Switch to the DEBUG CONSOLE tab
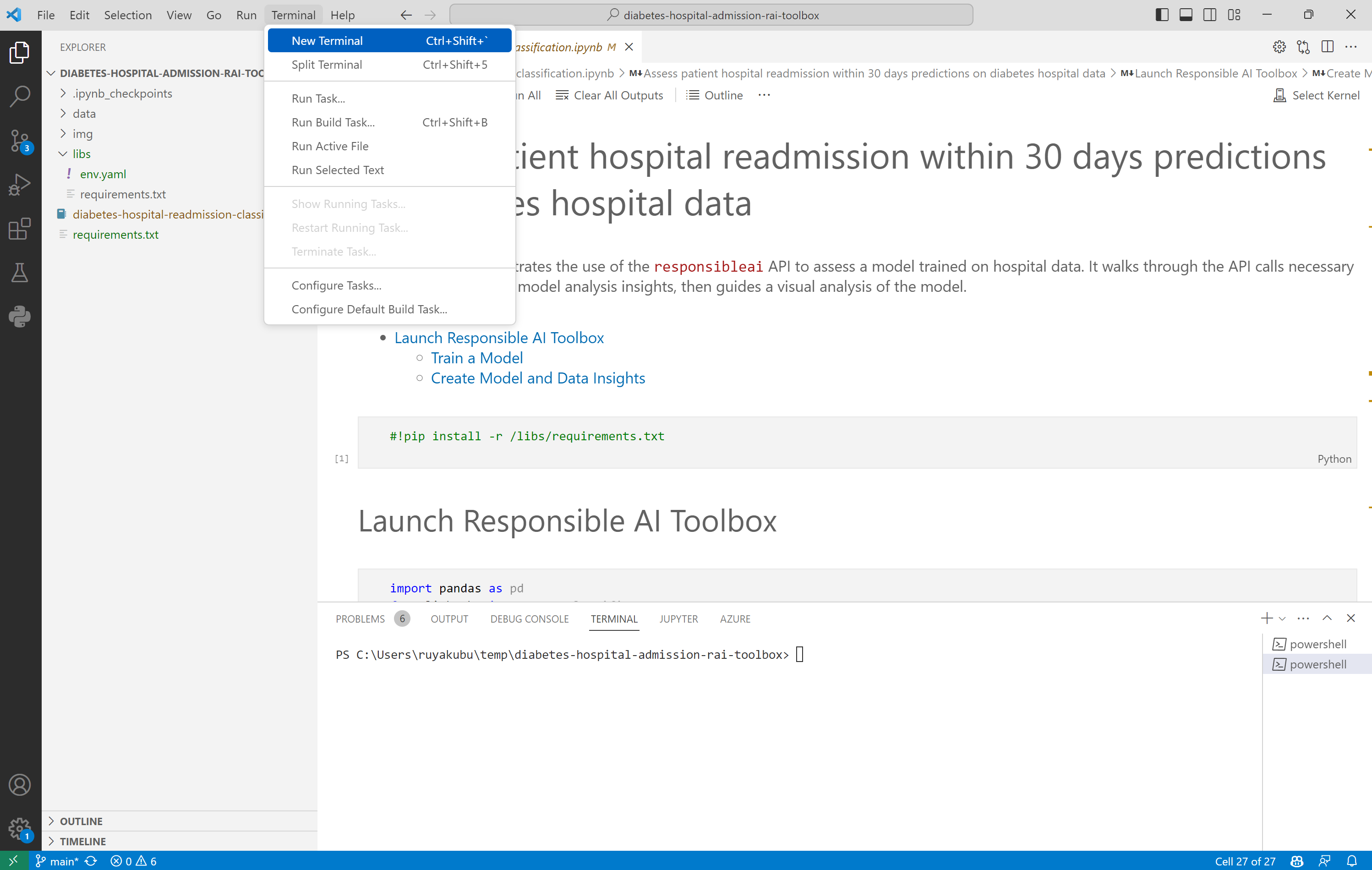Screen dimensions: 1372x870 click(529, 619)
